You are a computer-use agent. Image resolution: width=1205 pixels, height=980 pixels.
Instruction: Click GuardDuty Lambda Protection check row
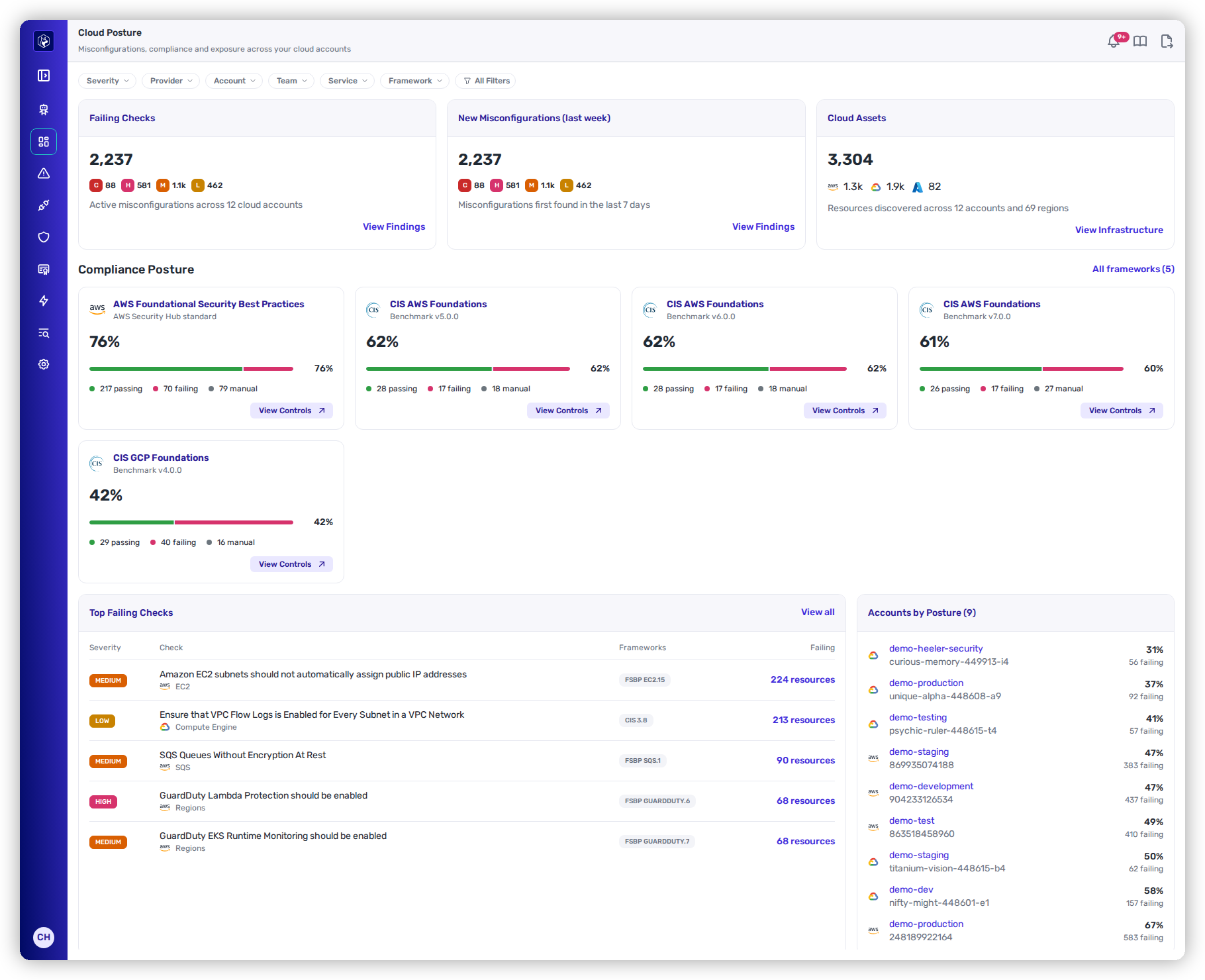point(462,801)
